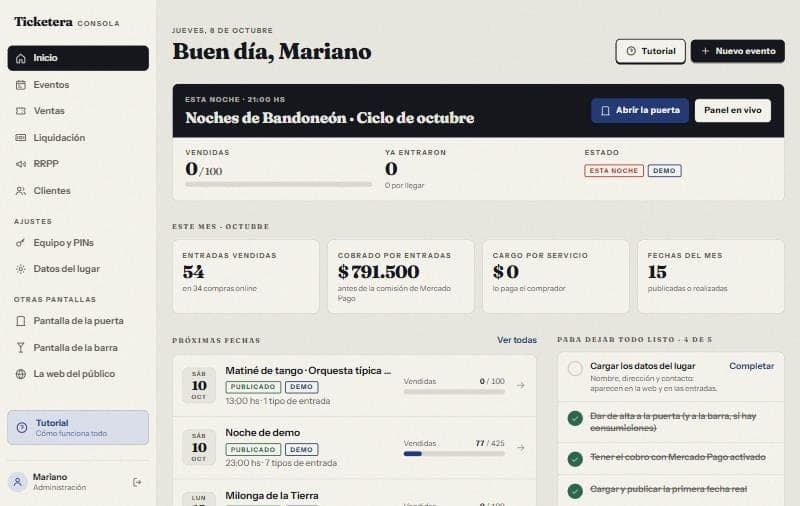
Task: Open the La web del público globe icon
Action: (x=21, y=374)
